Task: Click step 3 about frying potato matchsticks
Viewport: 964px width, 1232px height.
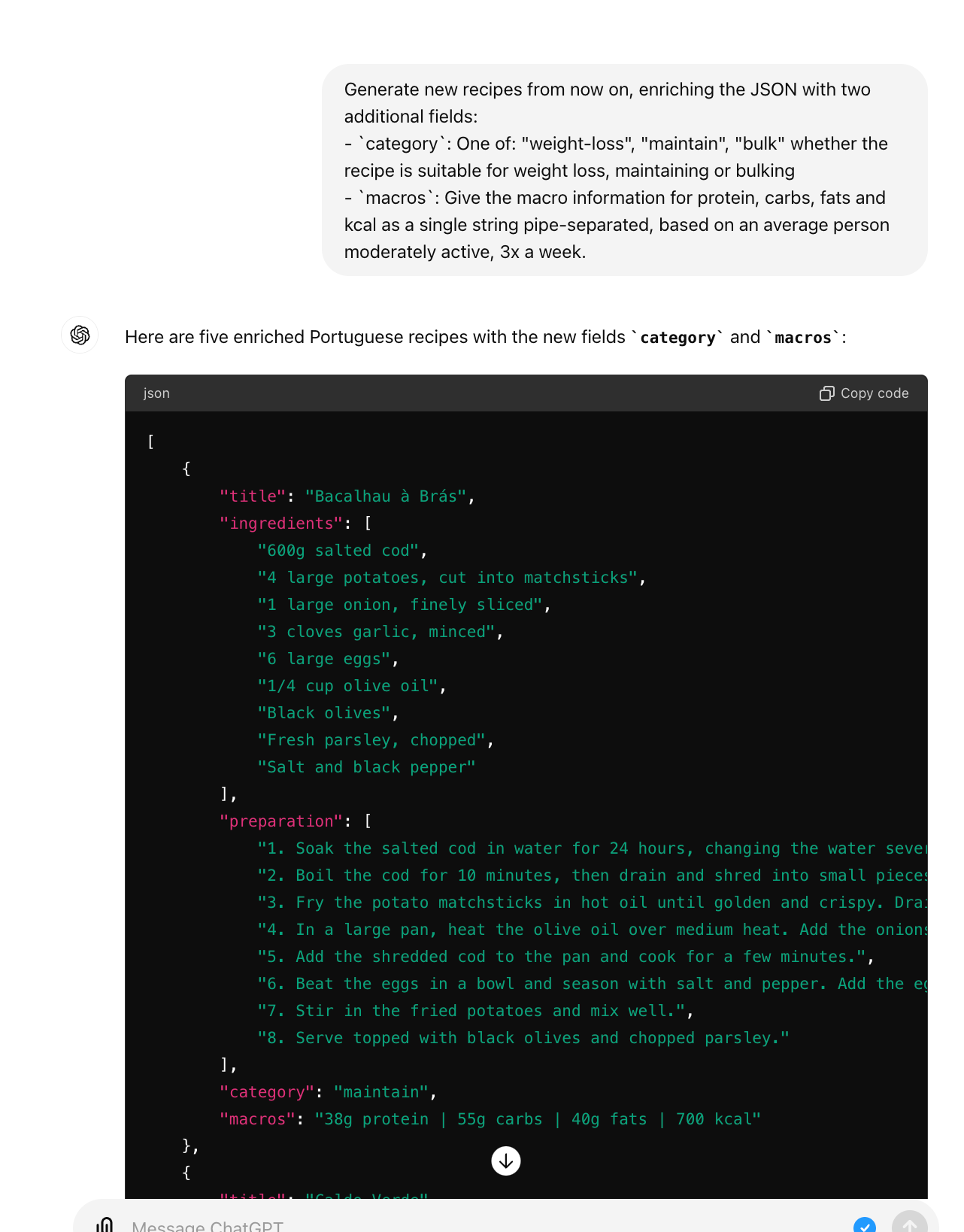Action: click(x=592, y=903)
